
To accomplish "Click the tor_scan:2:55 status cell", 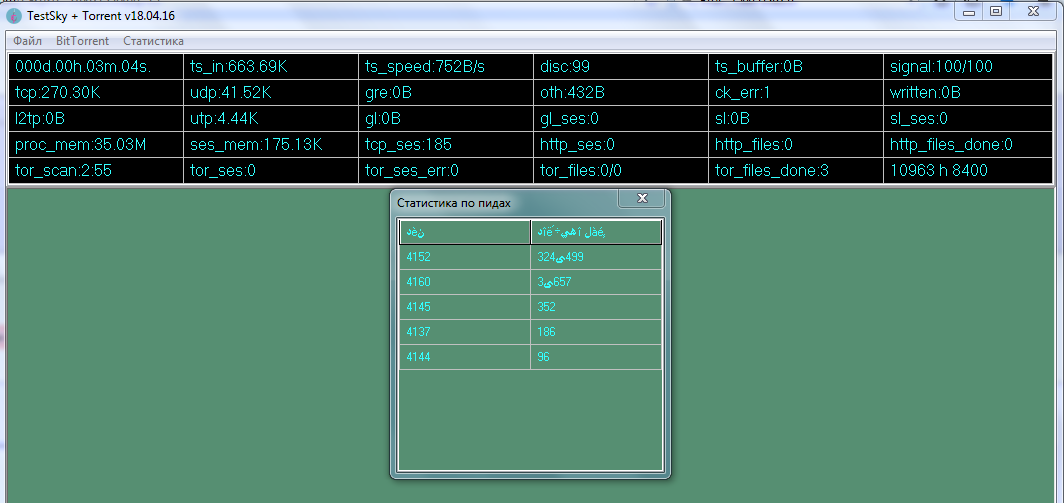I will [x=95, y=171].
